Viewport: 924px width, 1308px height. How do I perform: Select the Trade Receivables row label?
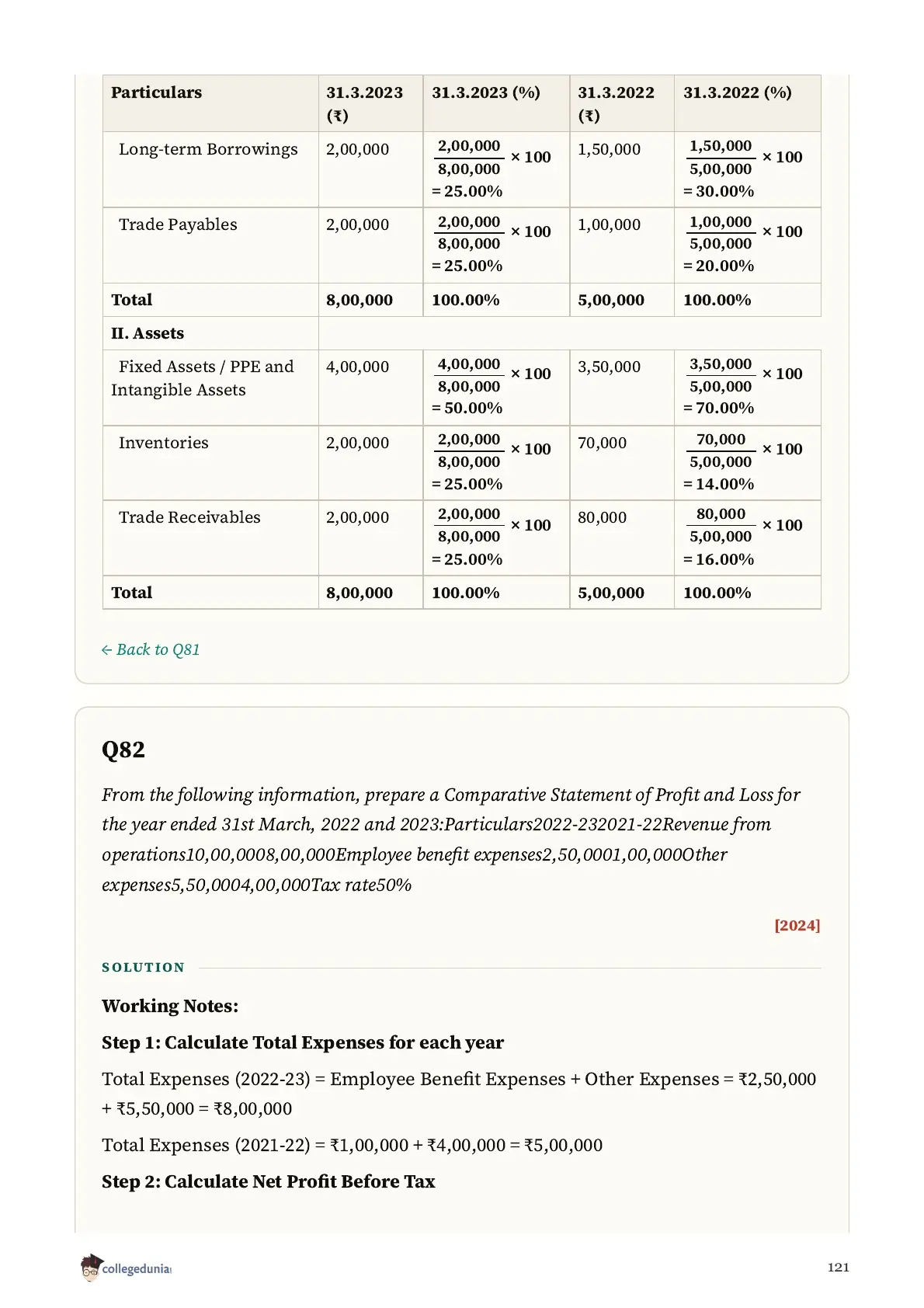(x=189, y=517)
